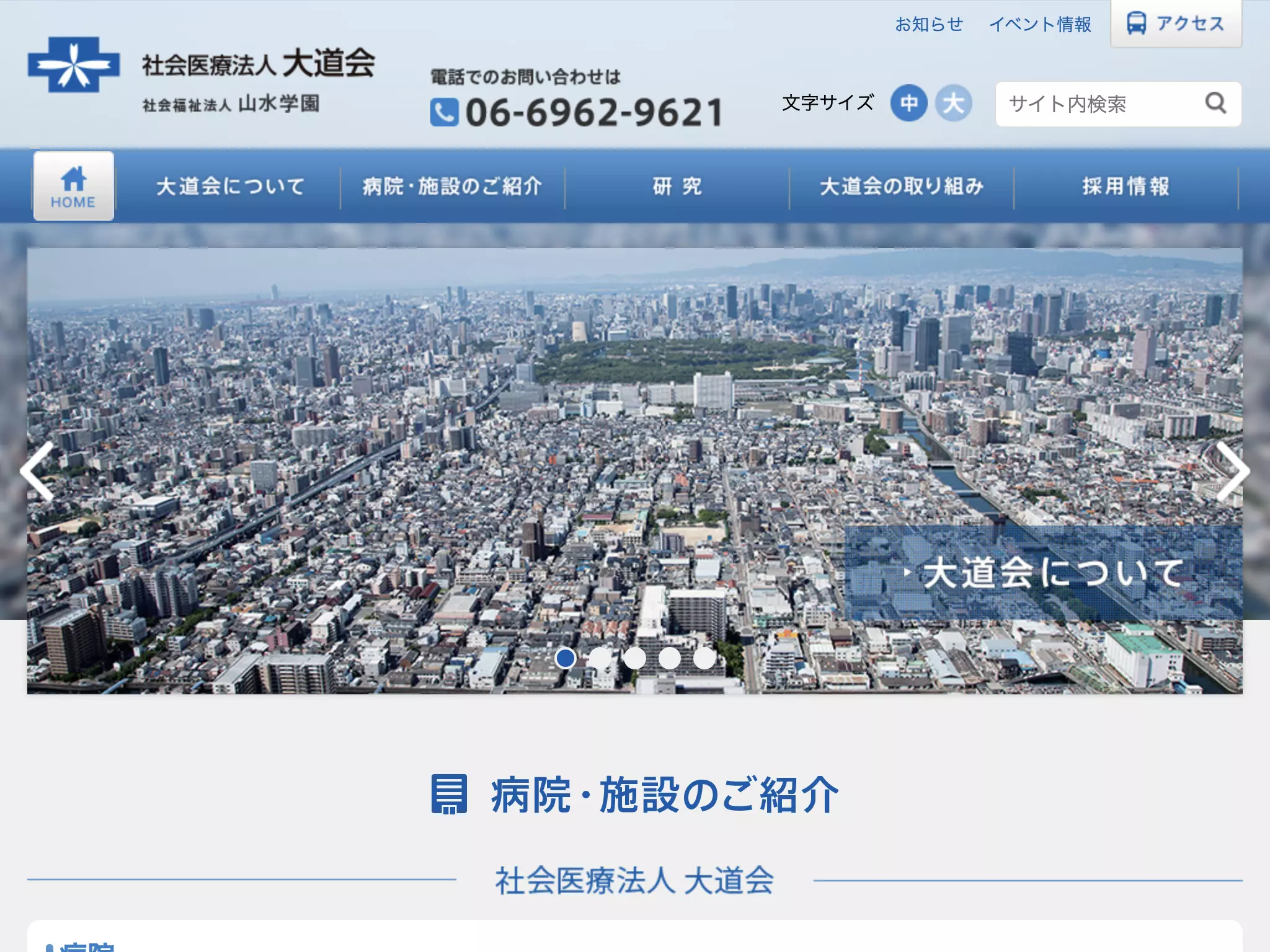Open the イベント情報 link
Screen dimensions: 1270x952
(x=1040, y=24)
